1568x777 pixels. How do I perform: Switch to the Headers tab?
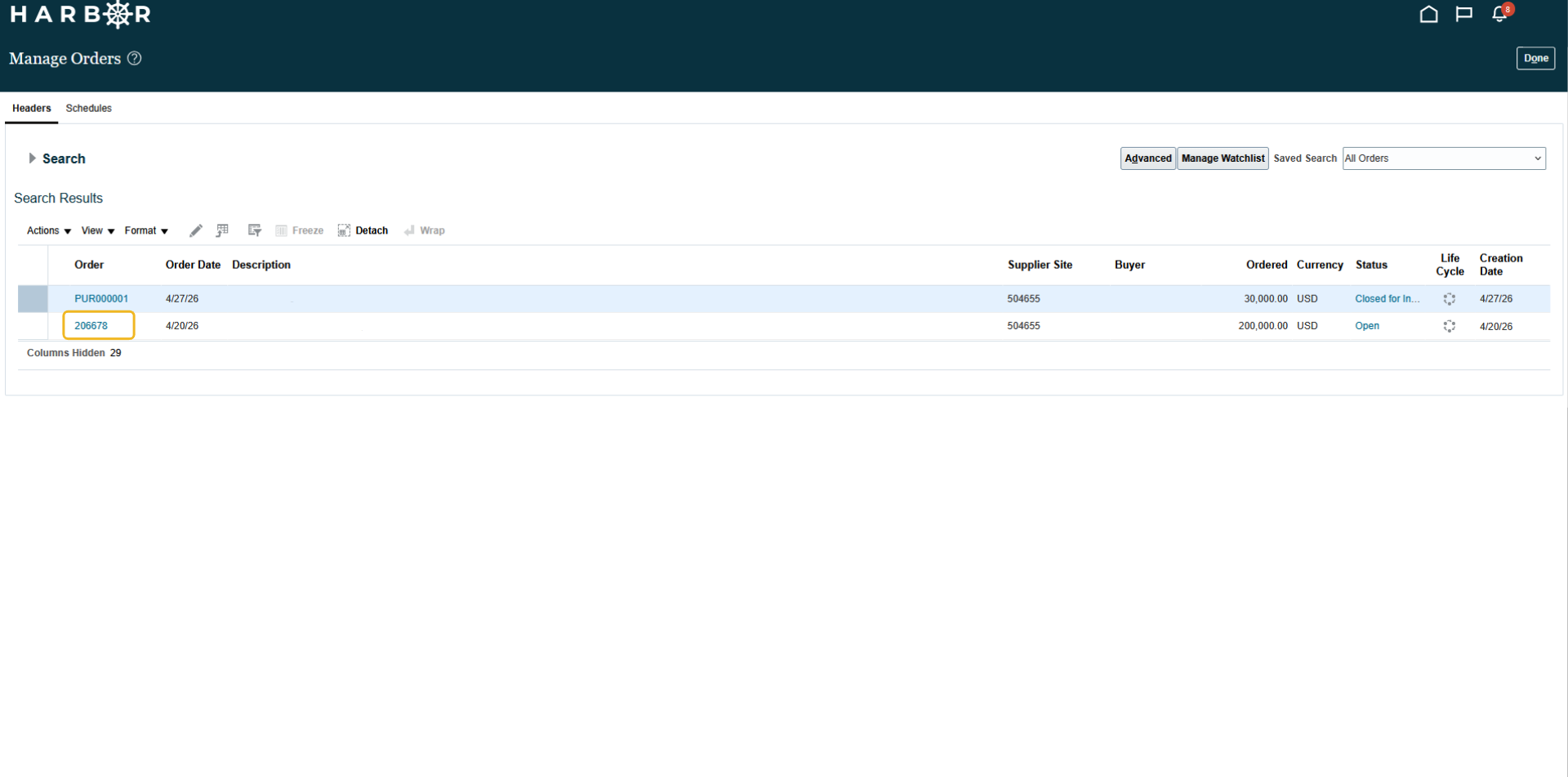32,108
